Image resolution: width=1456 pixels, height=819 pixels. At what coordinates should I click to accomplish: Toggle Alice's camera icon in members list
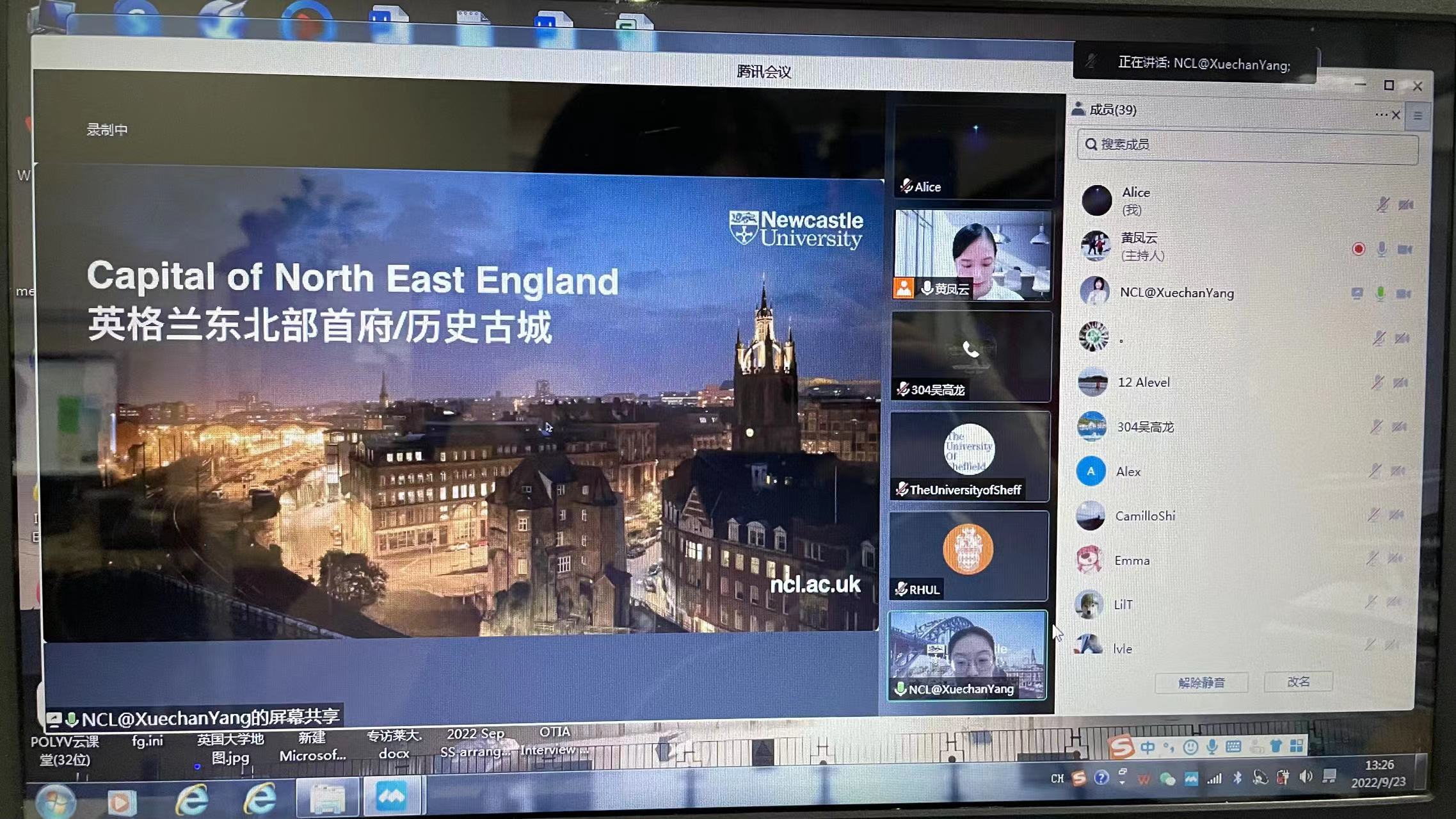pos(1406,205)
